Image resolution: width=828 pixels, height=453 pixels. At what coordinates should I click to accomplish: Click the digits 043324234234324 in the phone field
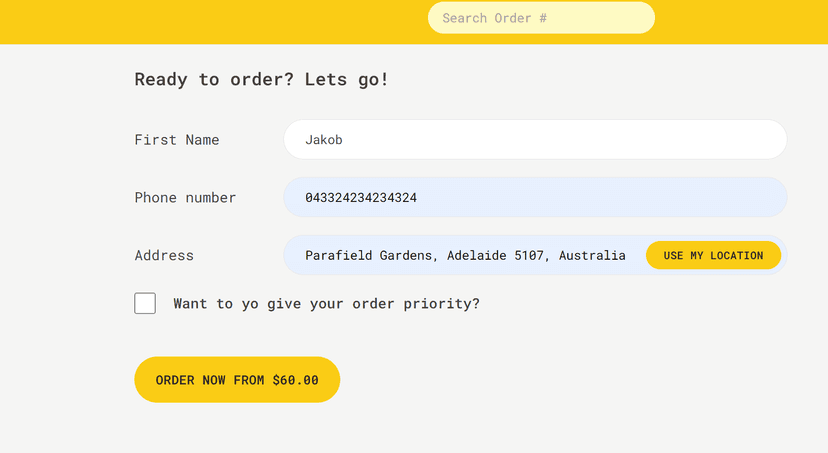[x=361, y=197]
